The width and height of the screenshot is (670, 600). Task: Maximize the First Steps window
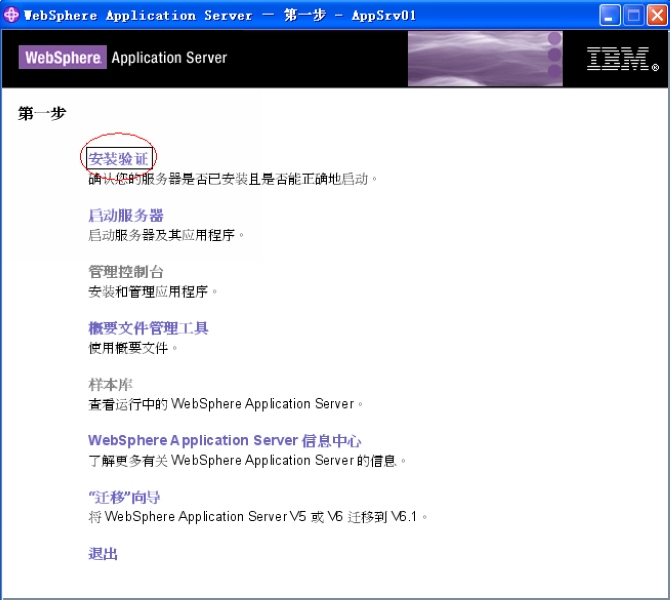[x=633, y=16]
